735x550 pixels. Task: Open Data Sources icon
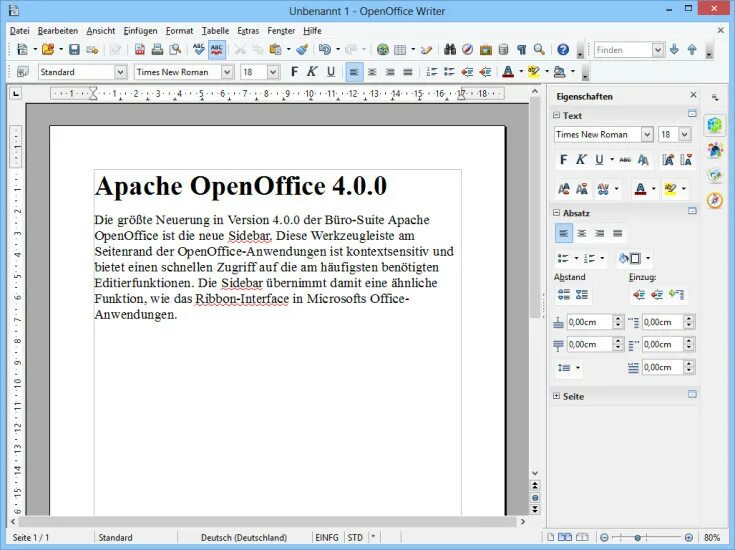503,49
